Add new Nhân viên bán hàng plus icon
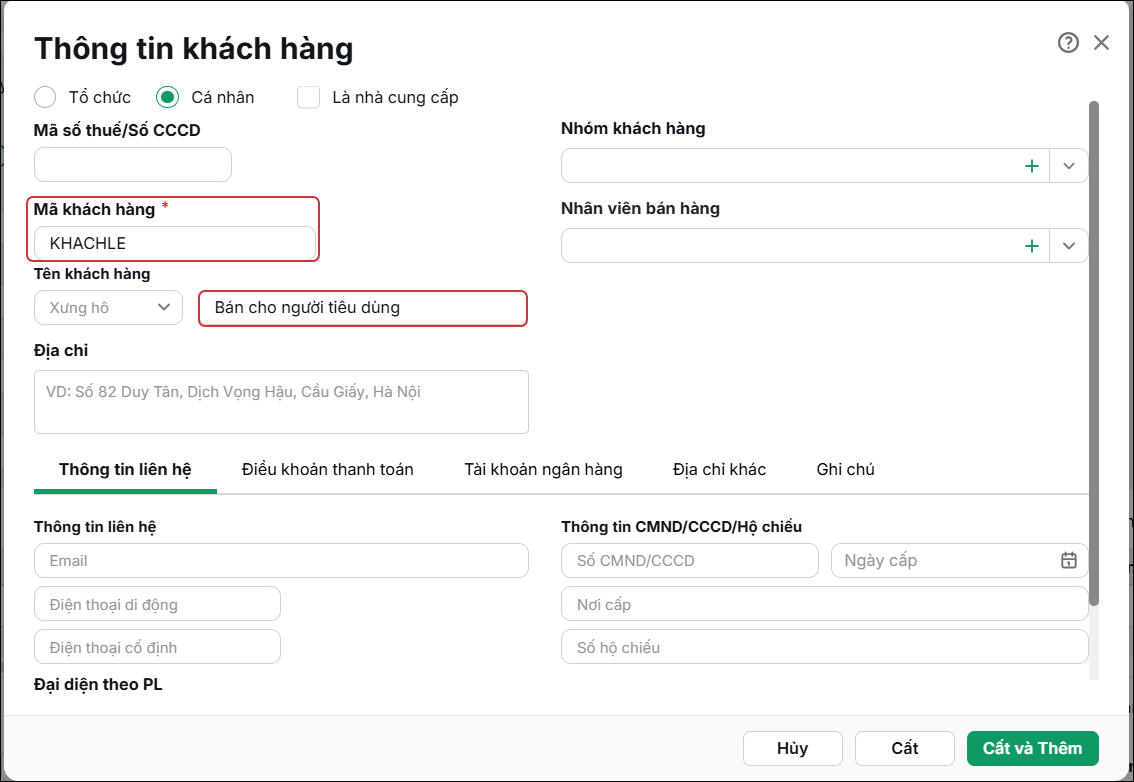 (1032, 246)
